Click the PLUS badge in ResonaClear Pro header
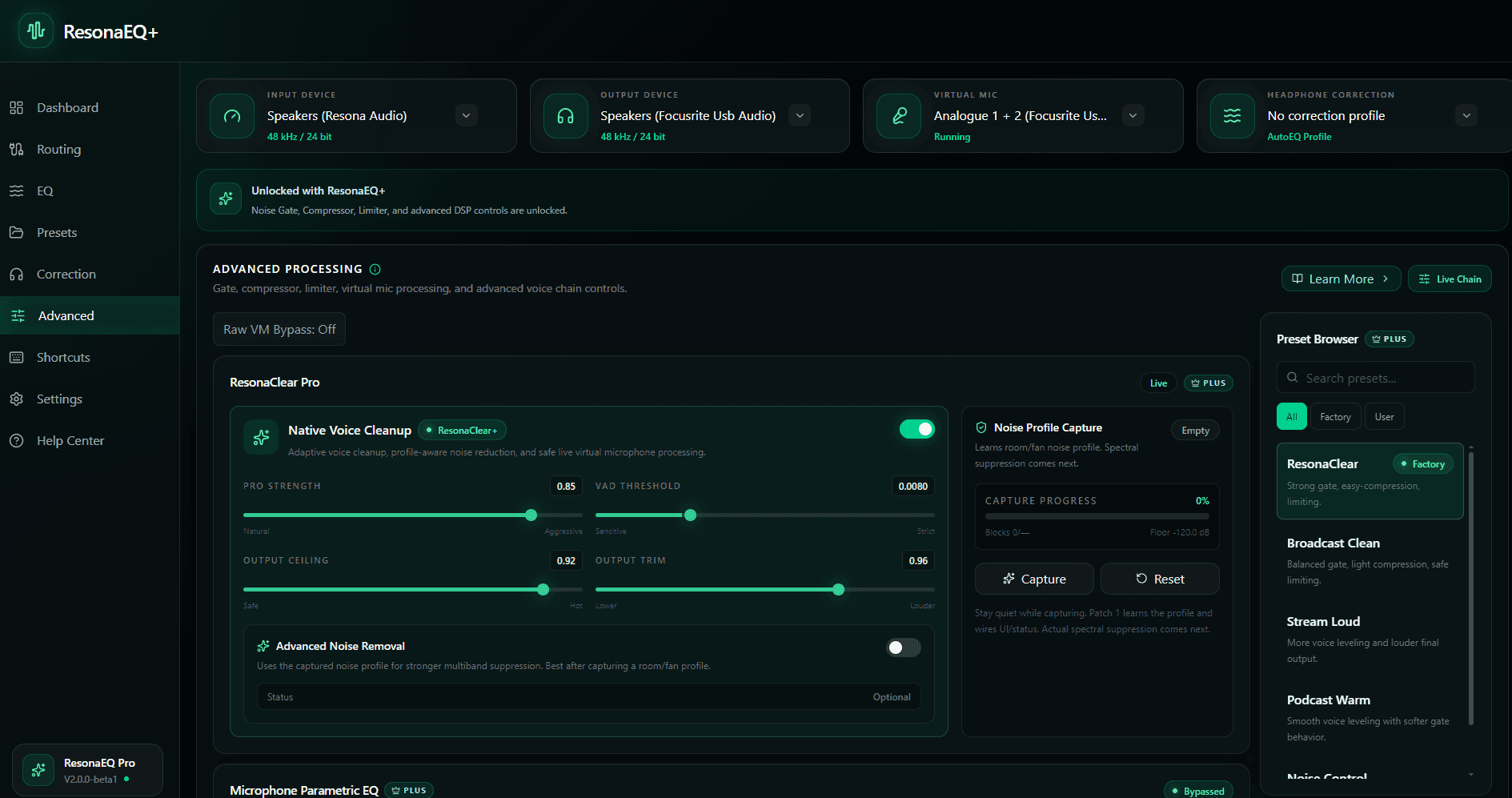 click(1209, 383)
